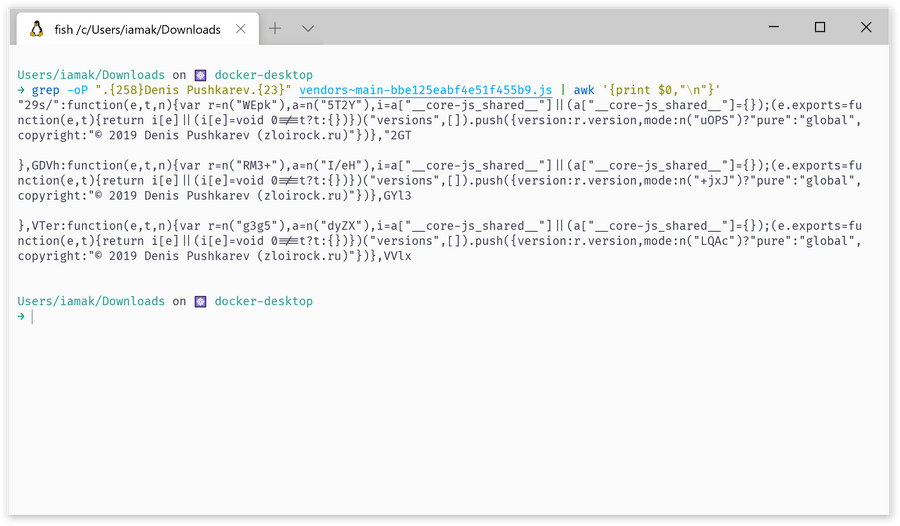Click the first Users/iamak/Downloads prompt path
This screenshot has width=900, height=526.
click(91, 75)
